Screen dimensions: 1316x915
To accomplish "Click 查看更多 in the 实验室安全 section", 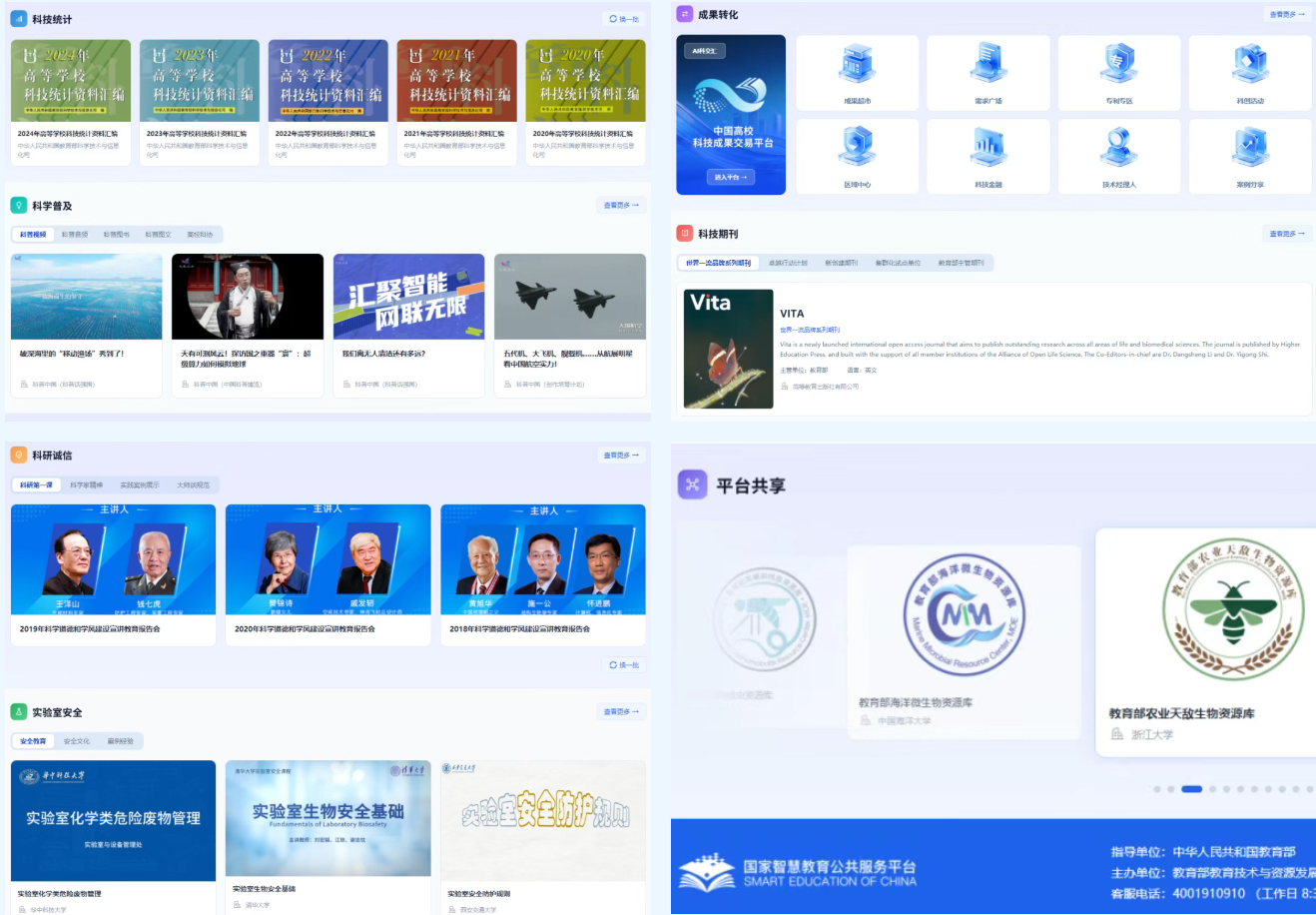I will (620, 711).
